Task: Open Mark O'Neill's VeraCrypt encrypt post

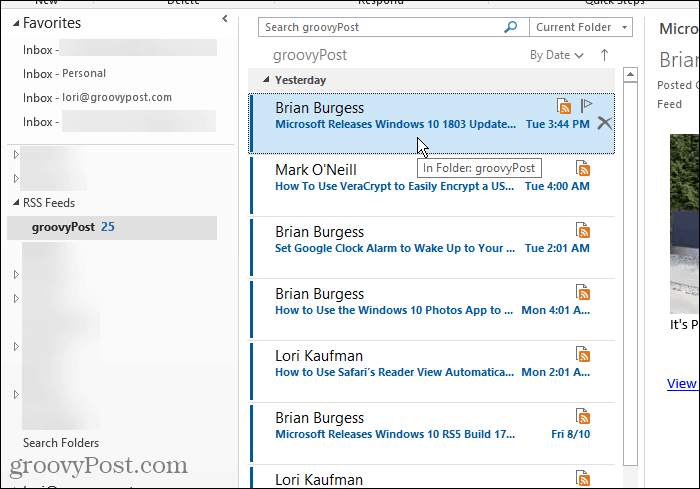Action: point(432,185)
